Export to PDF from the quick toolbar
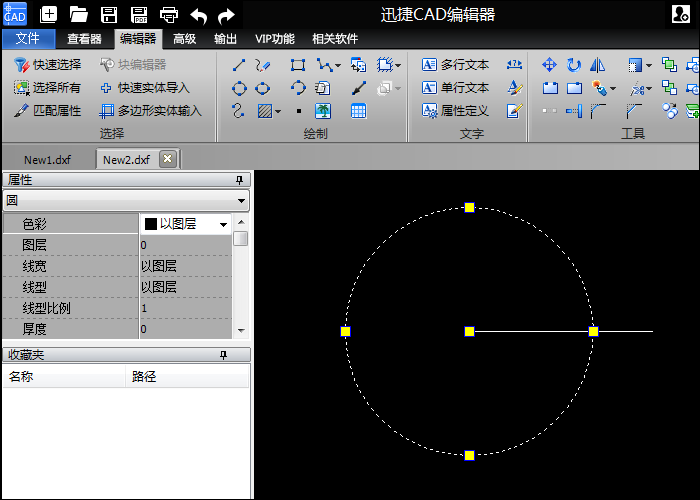 pos(139,14)
